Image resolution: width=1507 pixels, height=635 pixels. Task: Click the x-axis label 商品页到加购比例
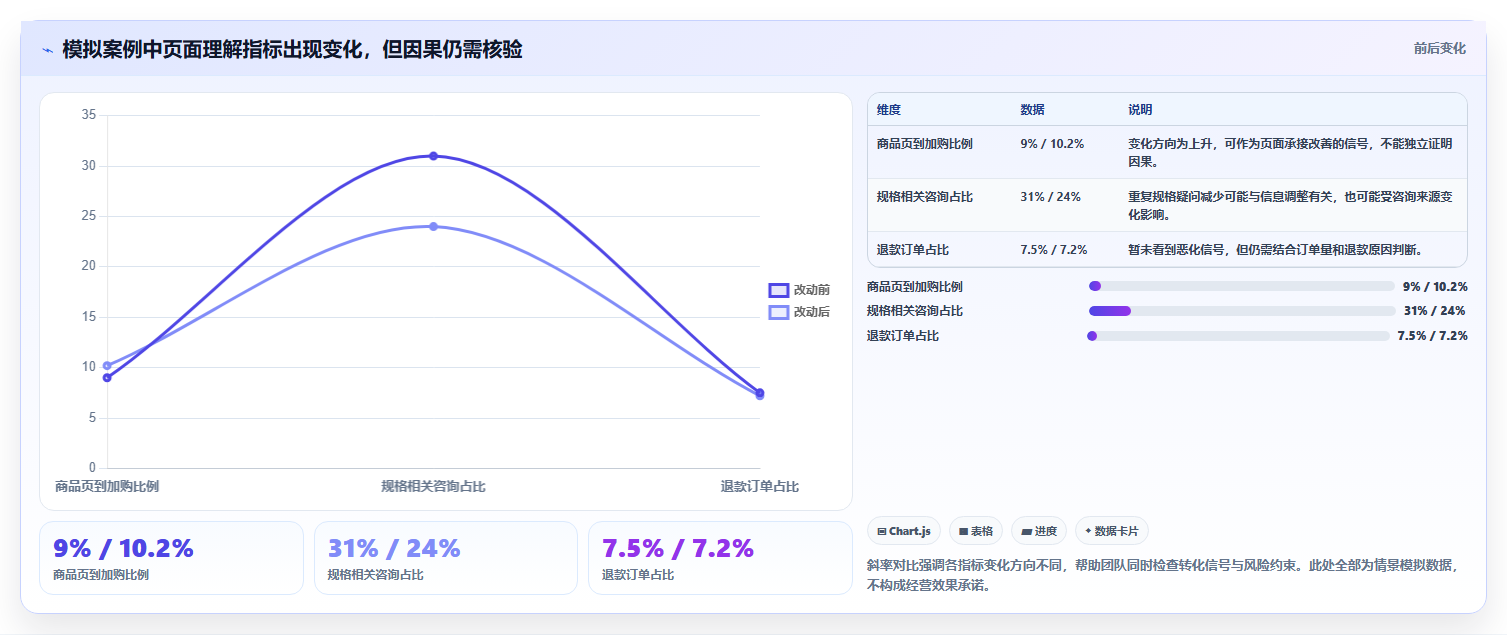click(107, 487)
